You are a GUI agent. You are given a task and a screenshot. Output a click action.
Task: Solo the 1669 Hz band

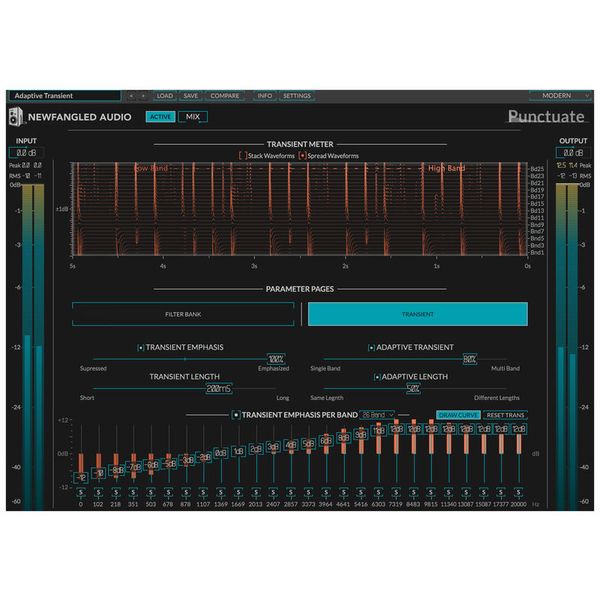(x=238, y=492)
